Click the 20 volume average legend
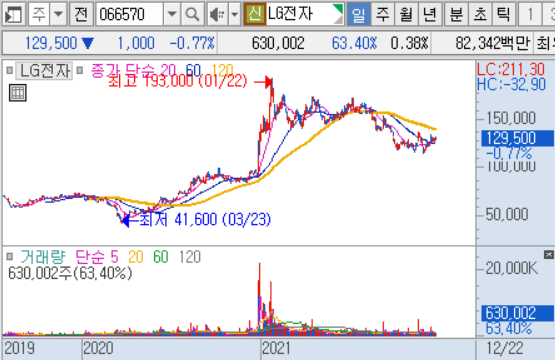This screenshot has height=360, width=555. pyautogui.click(x=136, y=257)
